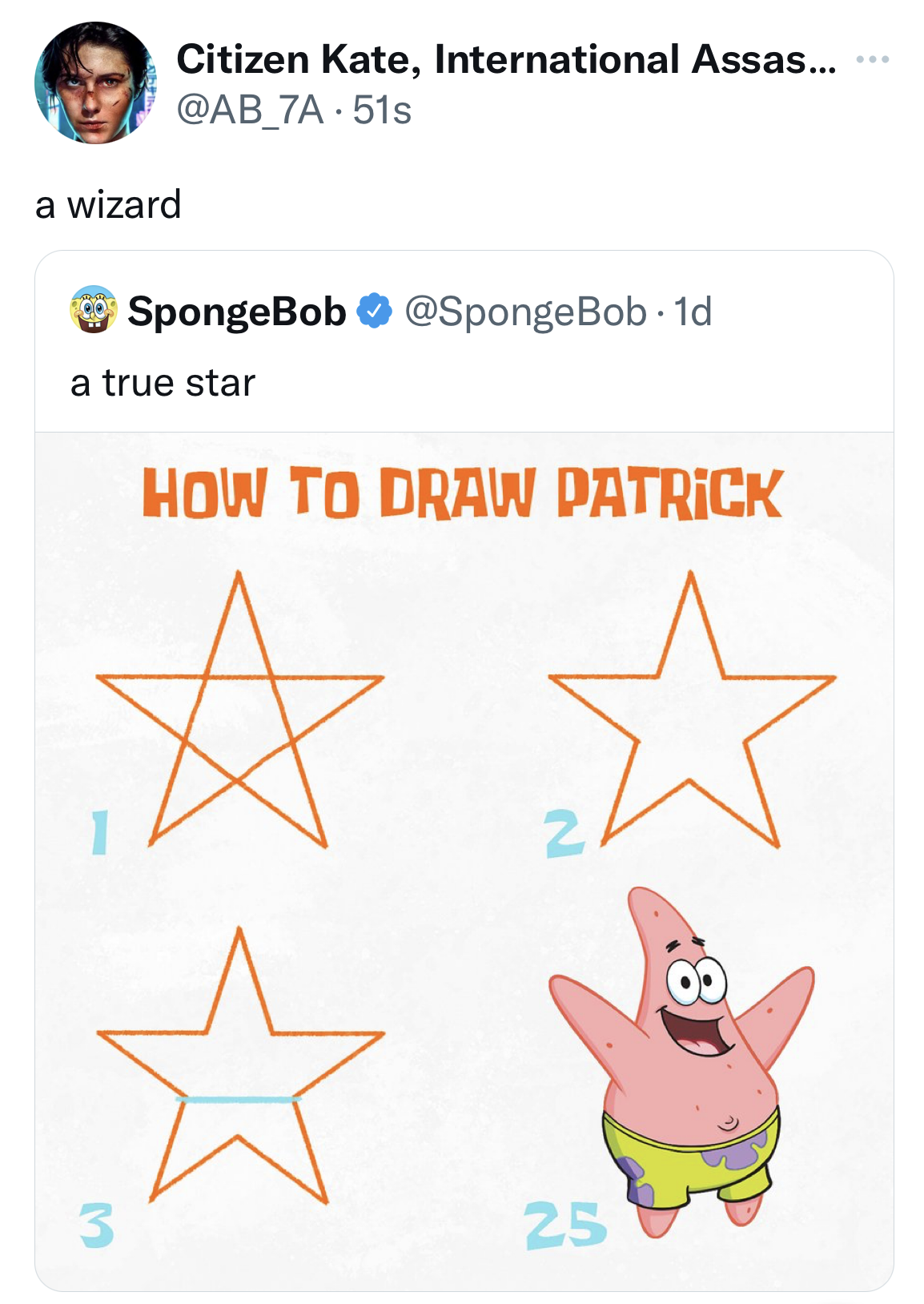Viewport: 924px width, 1304px height.
Task: Click the blue number 2 label
Action: point(565,834)
